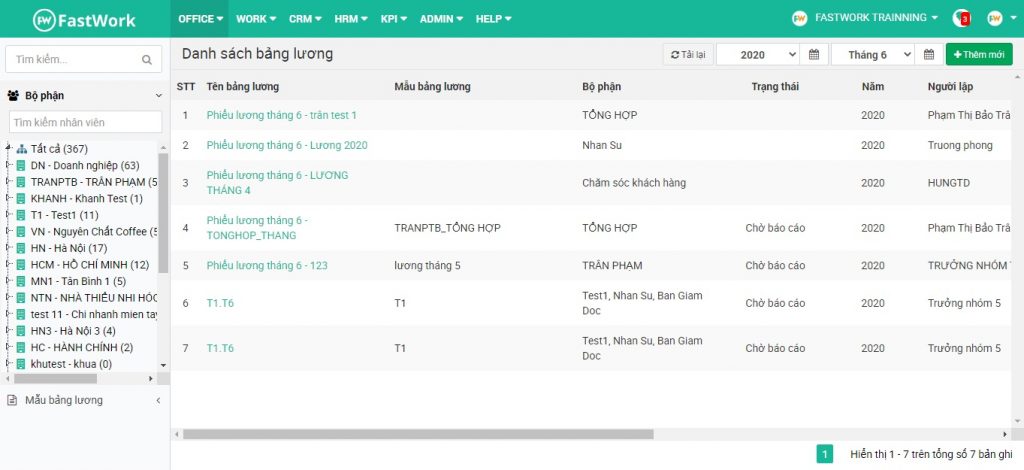The image size is (1024, 470).
Task: Click building icon of MN1 - Tân Bình 1
Action: 21,281
